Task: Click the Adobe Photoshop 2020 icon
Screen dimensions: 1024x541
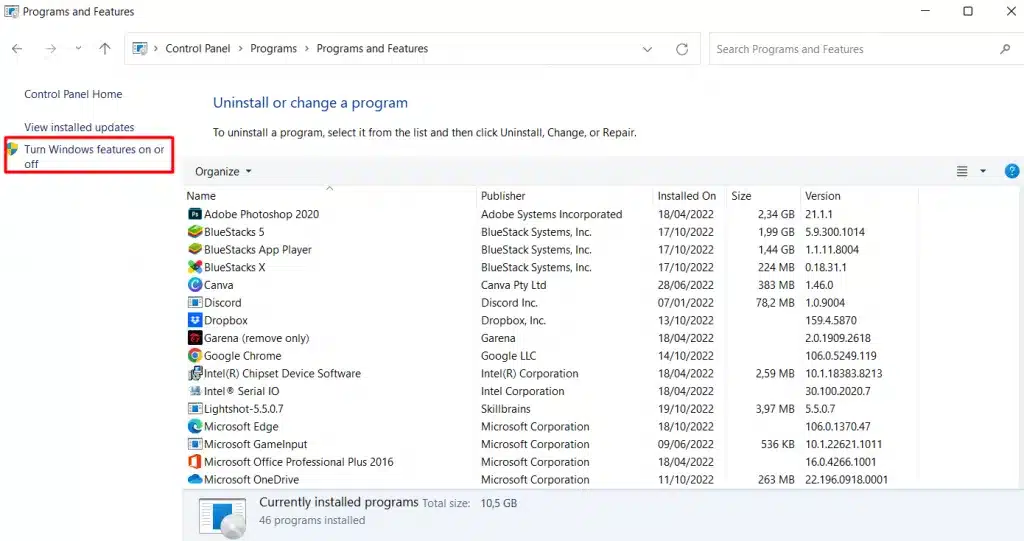Action: (x=195, y=214)
